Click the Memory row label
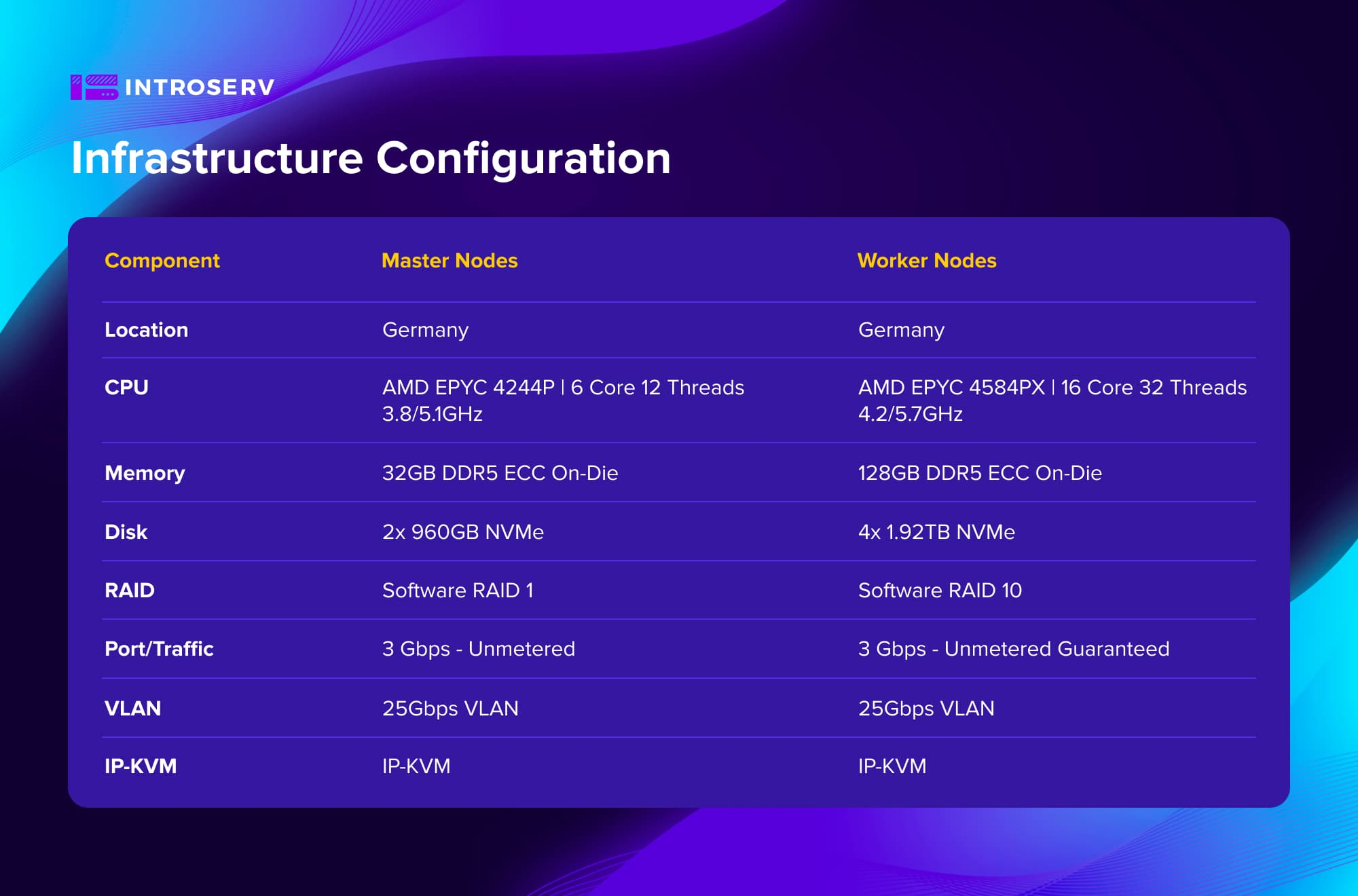This screenshot has height=896, width=1358. (145, 473)
